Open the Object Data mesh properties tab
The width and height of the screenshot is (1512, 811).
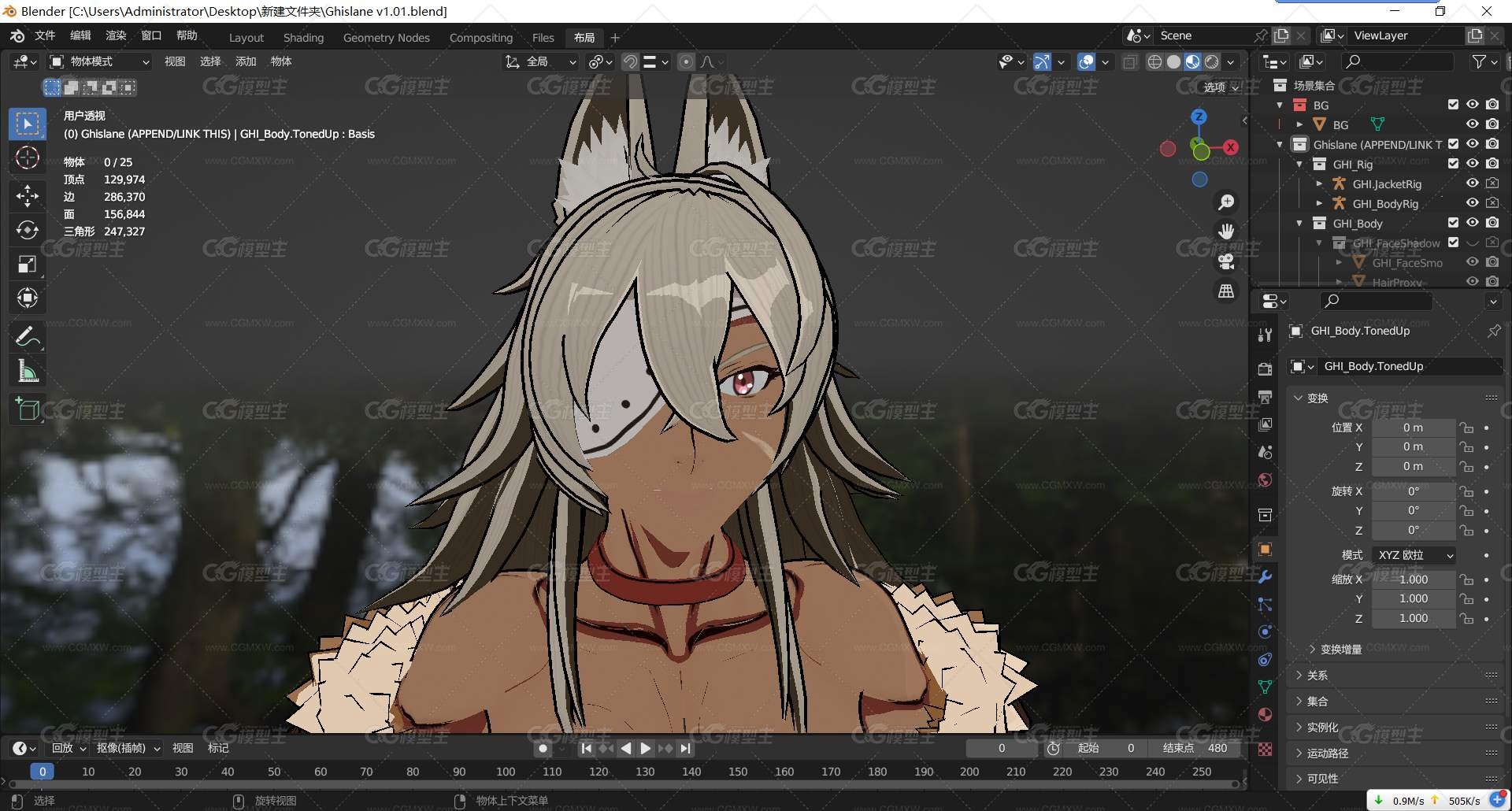tap(1265, 687)
